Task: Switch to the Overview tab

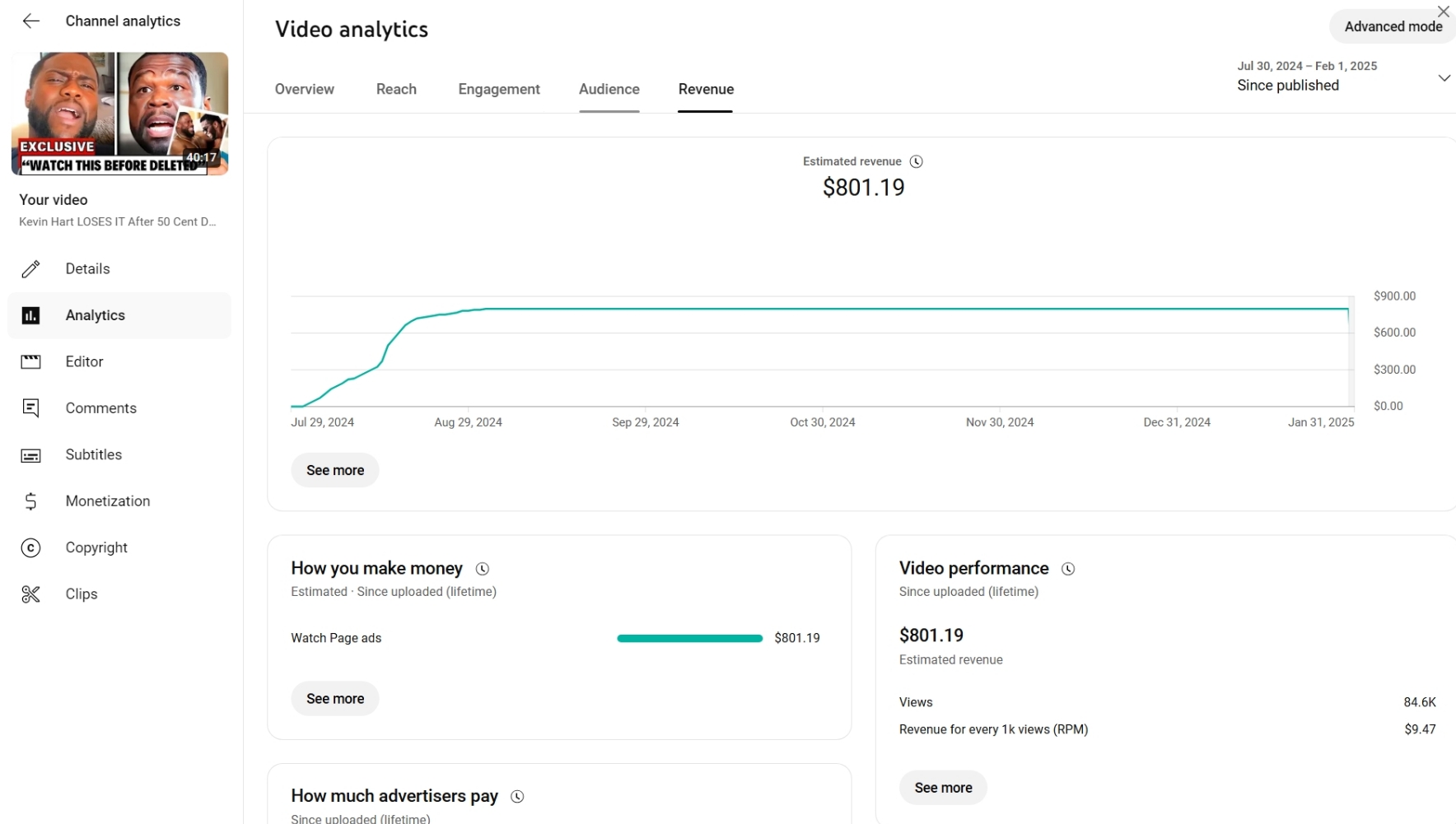Action: pyautogui.click(x=305, y=89)
